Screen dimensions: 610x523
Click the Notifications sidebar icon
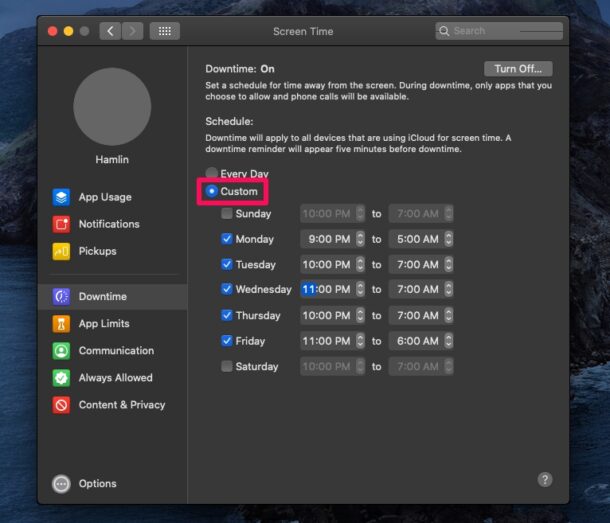click(x=61, y=224)
